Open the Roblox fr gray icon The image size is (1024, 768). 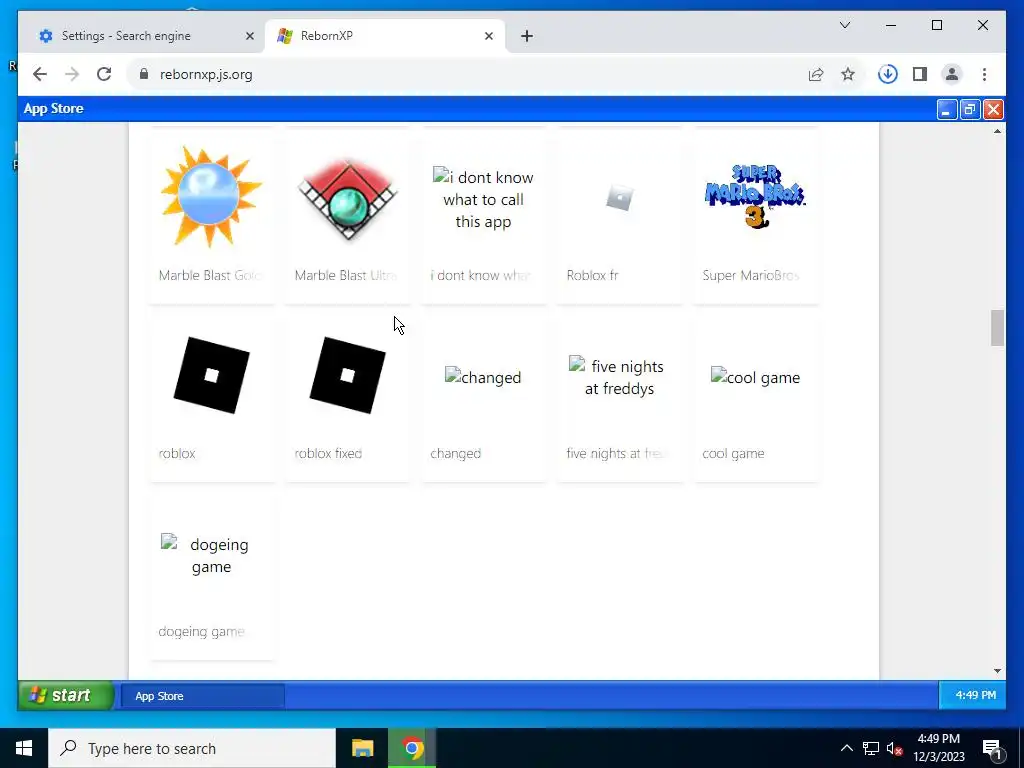coord(619,197)
